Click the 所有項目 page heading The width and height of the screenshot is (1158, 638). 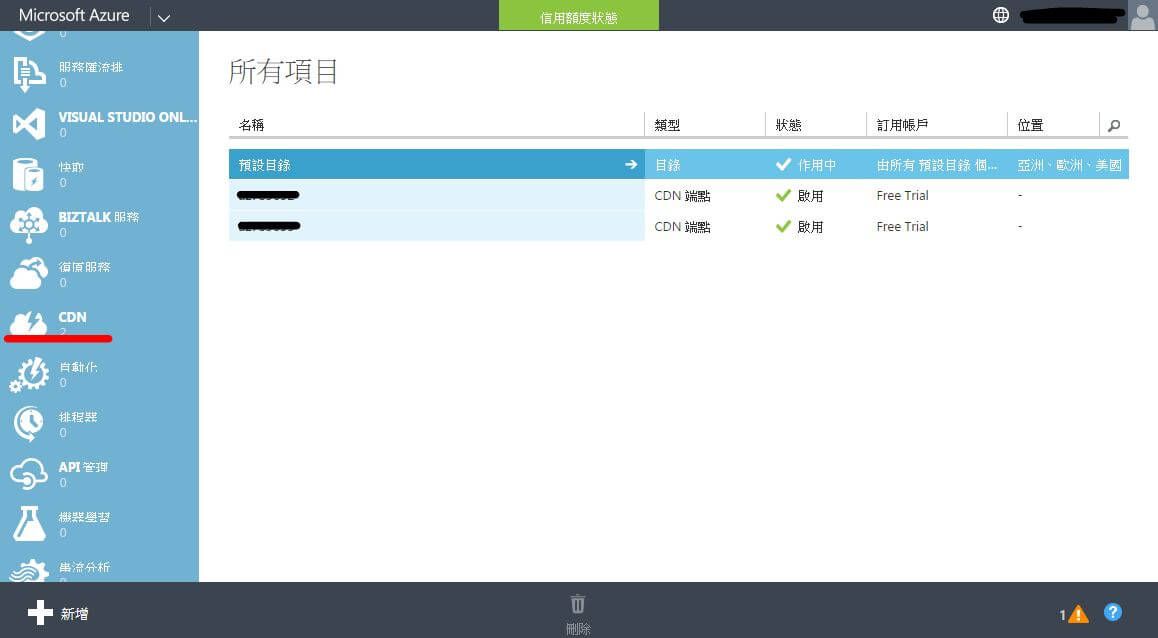(x=284, y=72)
